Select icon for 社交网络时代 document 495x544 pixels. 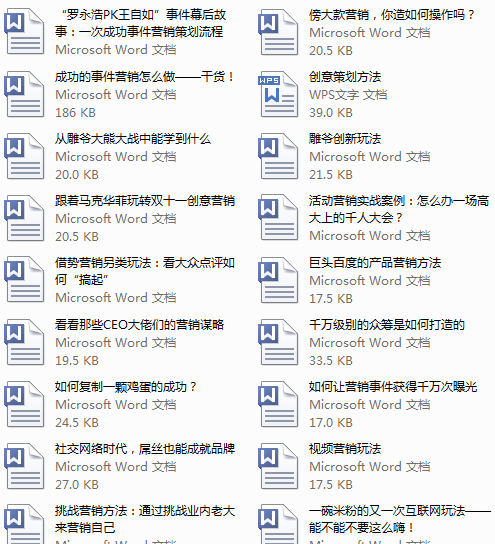24,466
